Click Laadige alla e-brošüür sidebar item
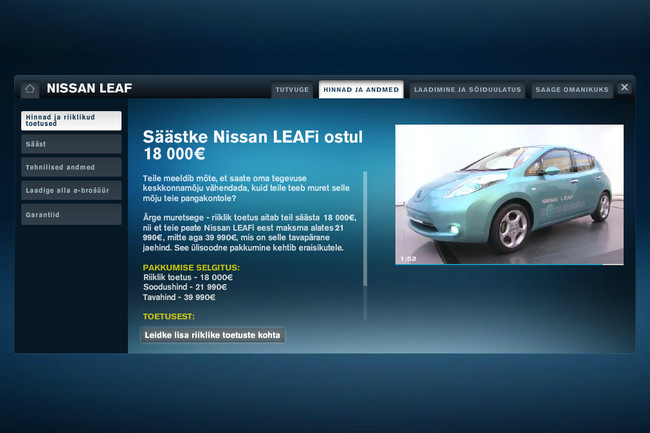 pos(71,190)
